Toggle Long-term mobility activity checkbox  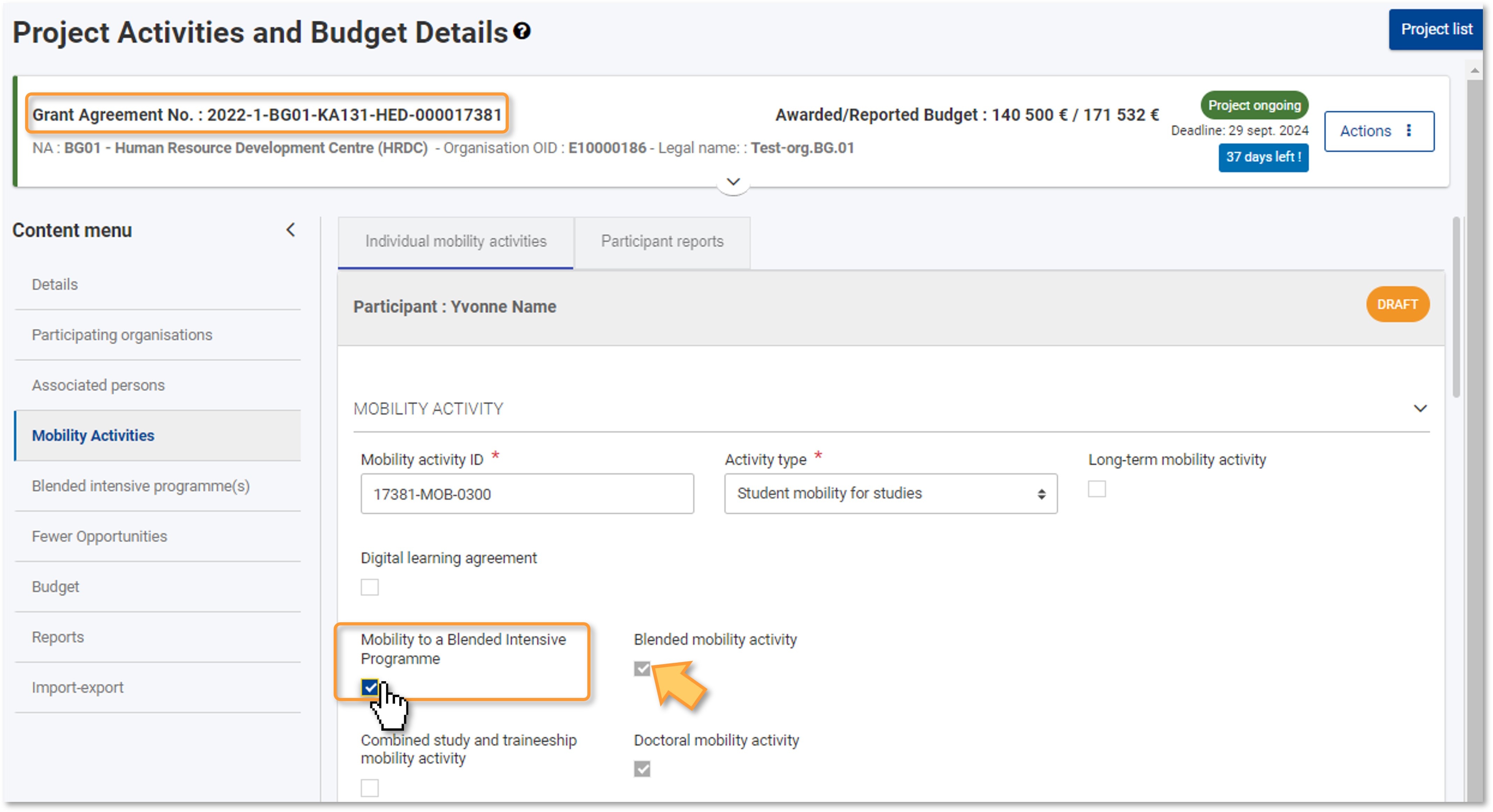click(1097, 489)
